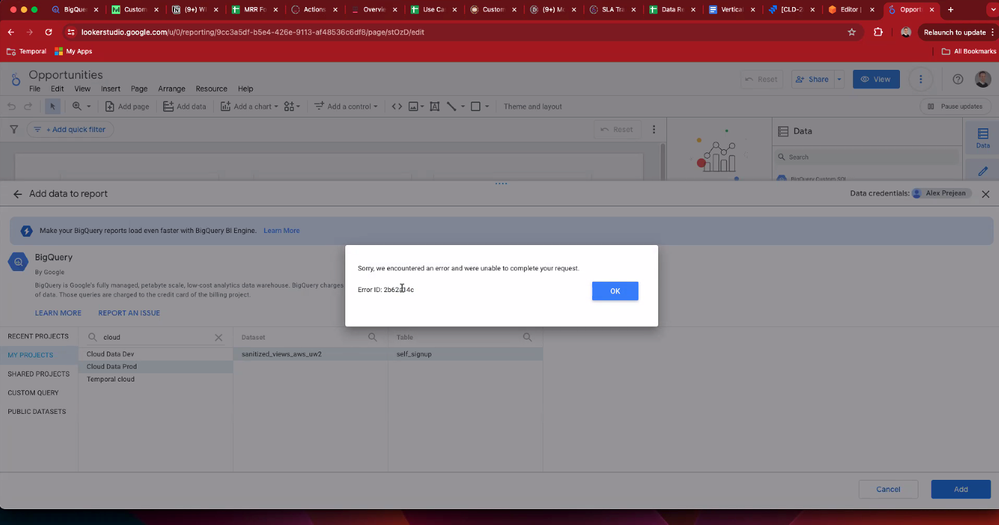The height and width of the screenshot is (525, 999).
Task: Click the Cancel button
Action: tap(888, 489)
